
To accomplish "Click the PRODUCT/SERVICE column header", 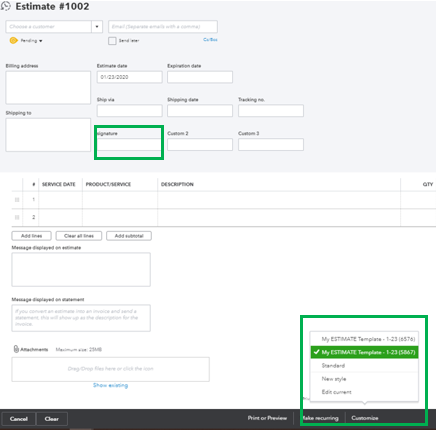I will tap(108, 184).
